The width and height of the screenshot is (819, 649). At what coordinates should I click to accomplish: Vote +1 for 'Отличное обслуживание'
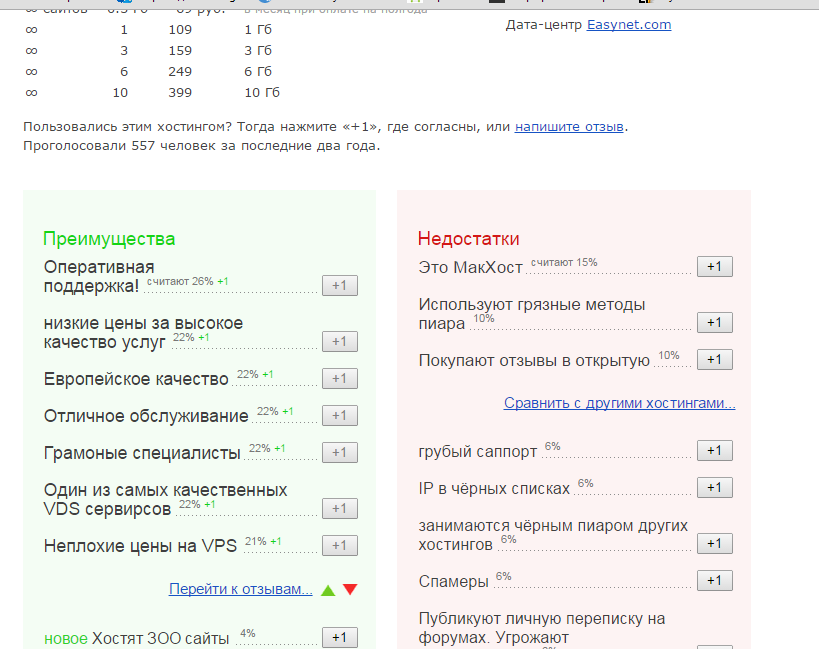point(340,416)
